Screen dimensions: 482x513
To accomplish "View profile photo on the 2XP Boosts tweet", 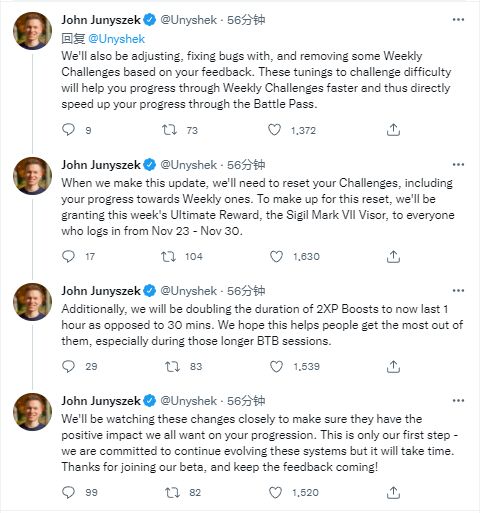I will click(32, 302).
